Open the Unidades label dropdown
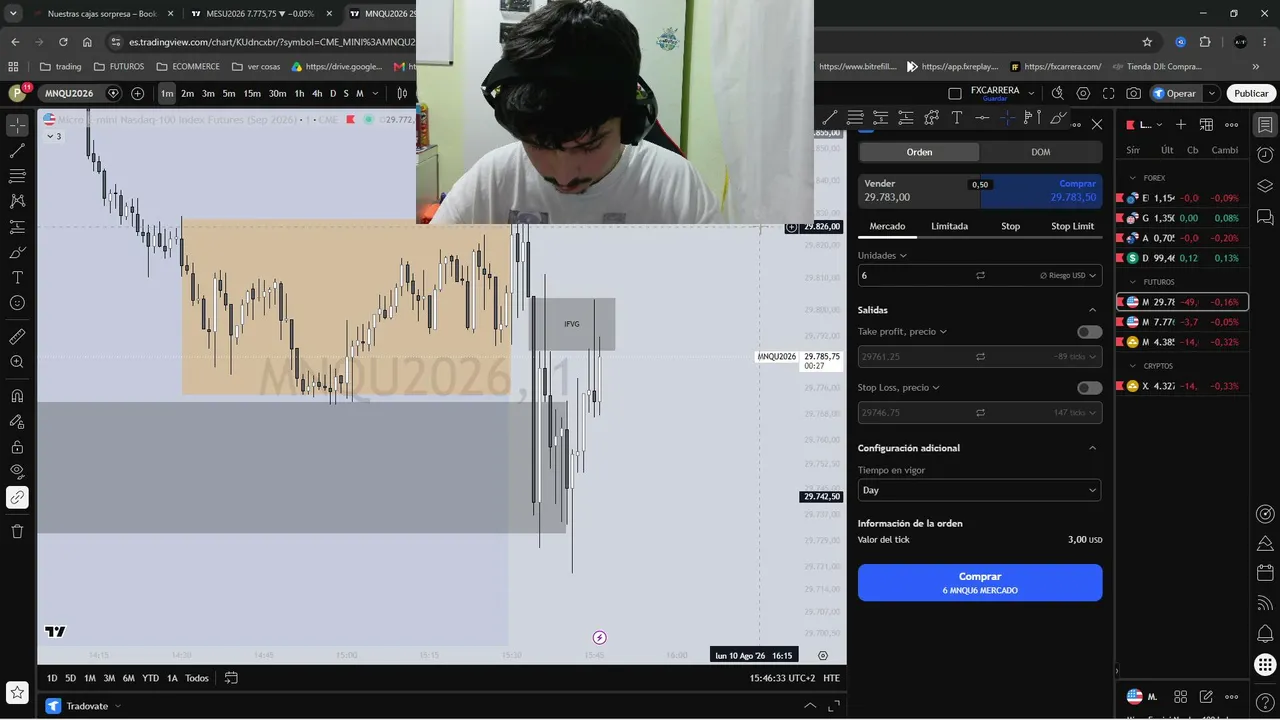This screenshot has width=1280, height=720. click(883, 255)
